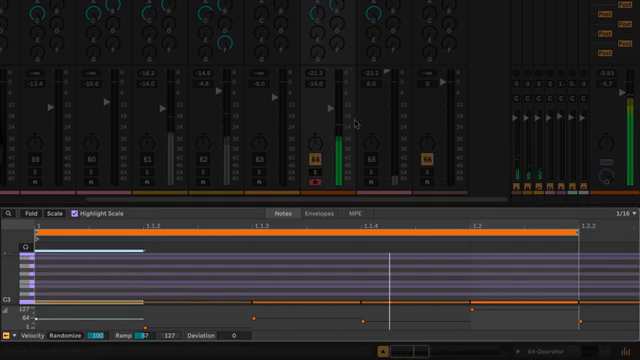Click the mixer horizontal scrollbar
640x360 pixels.
pyautogui.click(x=297, y=199)
